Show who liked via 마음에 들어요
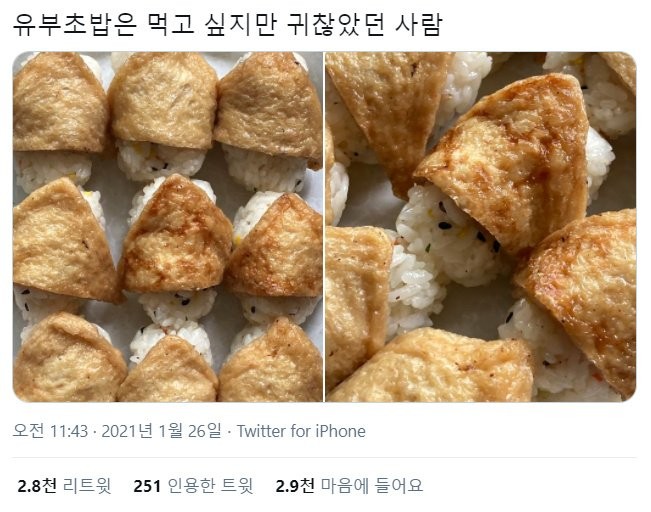 tap(372, 485)
